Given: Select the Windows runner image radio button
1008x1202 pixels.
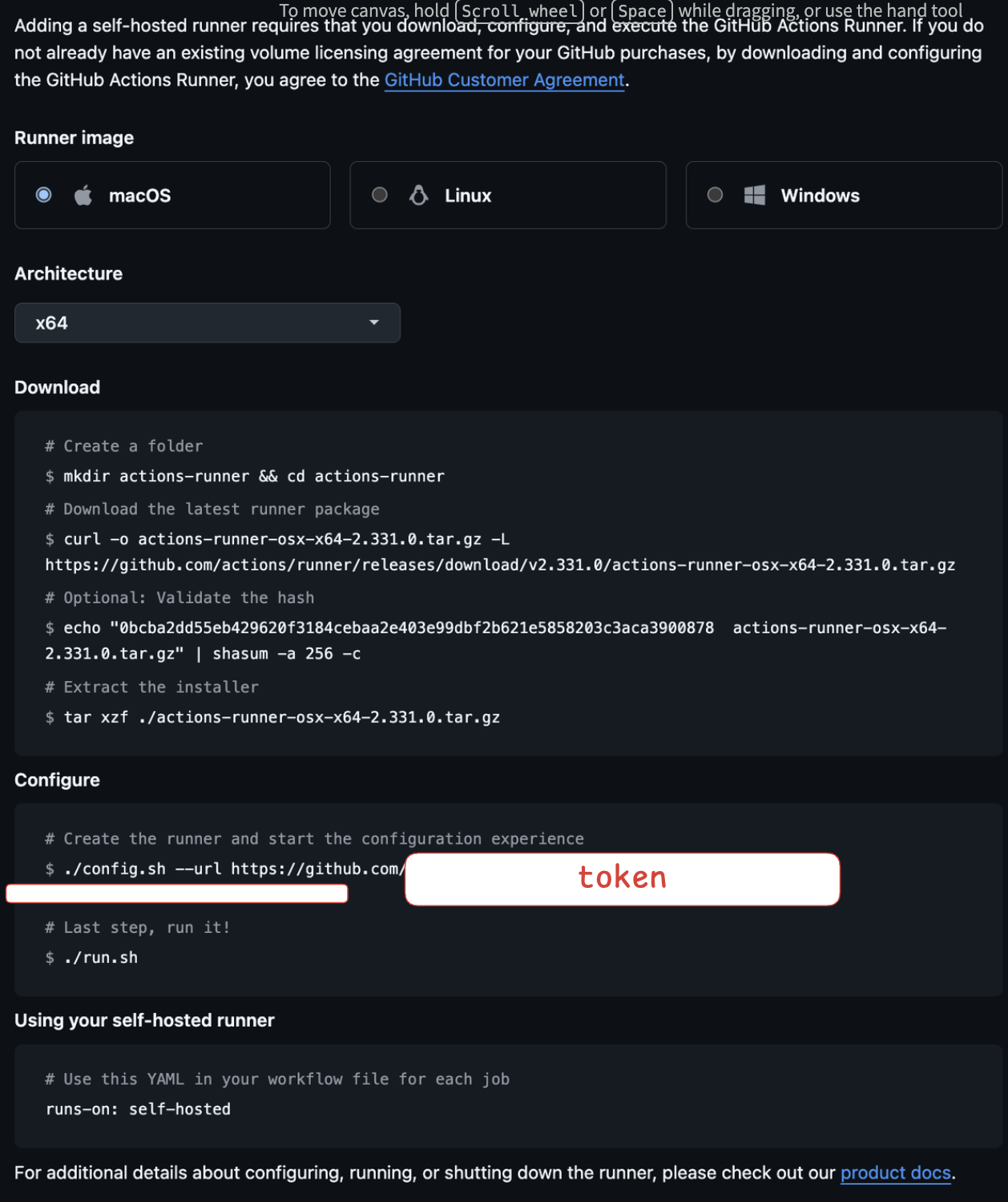Looking at the screenshot, I should [x=716, y=195].
